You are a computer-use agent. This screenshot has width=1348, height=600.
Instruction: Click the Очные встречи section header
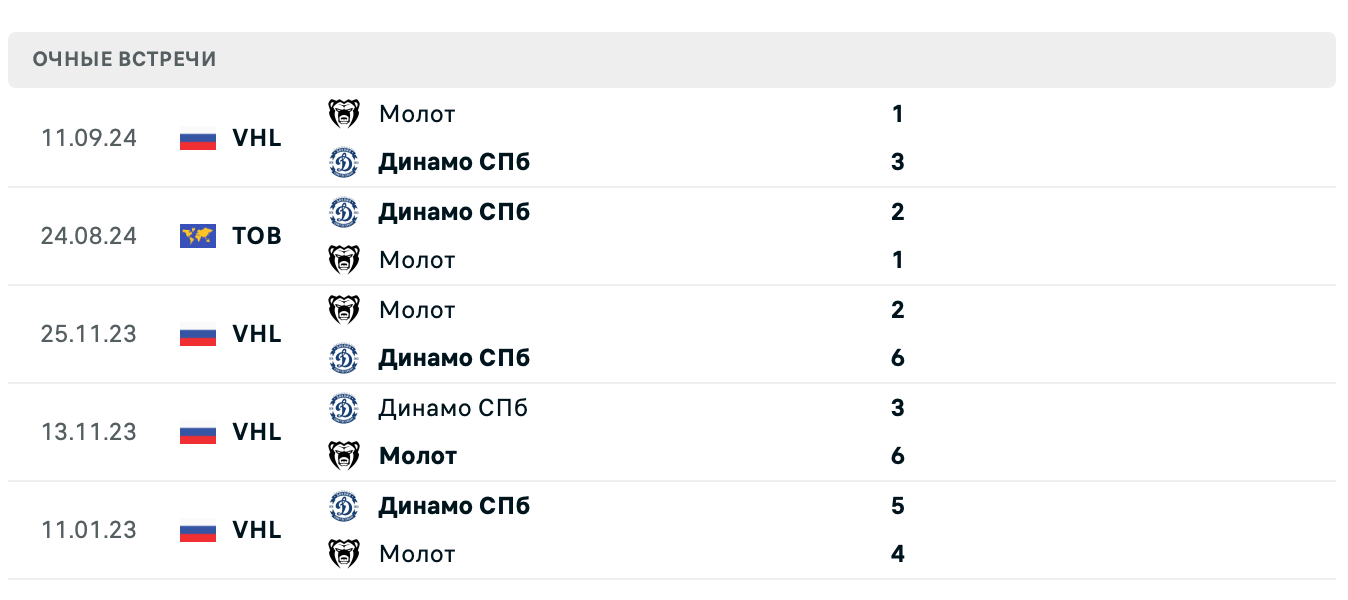[124, 59]
